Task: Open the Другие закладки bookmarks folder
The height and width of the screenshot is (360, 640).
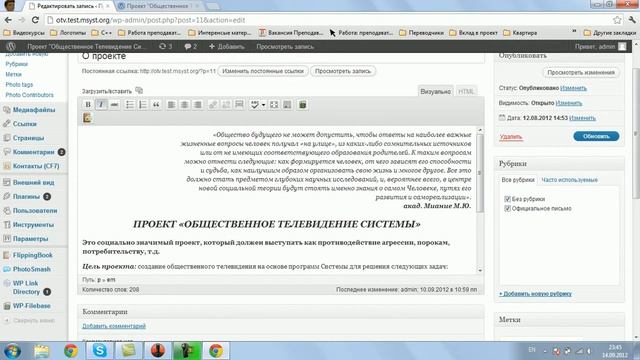Action: click(x=610, y=32)
